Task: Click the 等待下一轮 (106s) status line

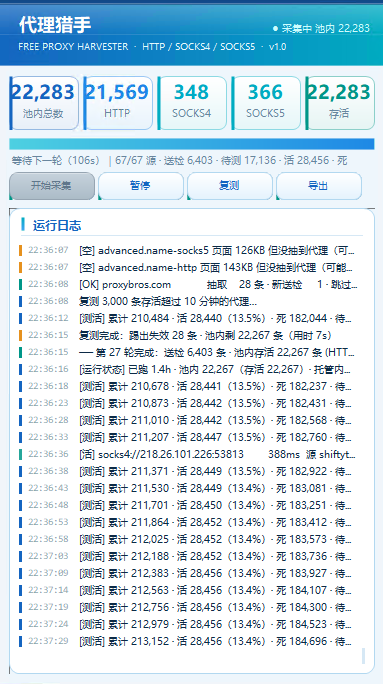Action: coord(179,161)
